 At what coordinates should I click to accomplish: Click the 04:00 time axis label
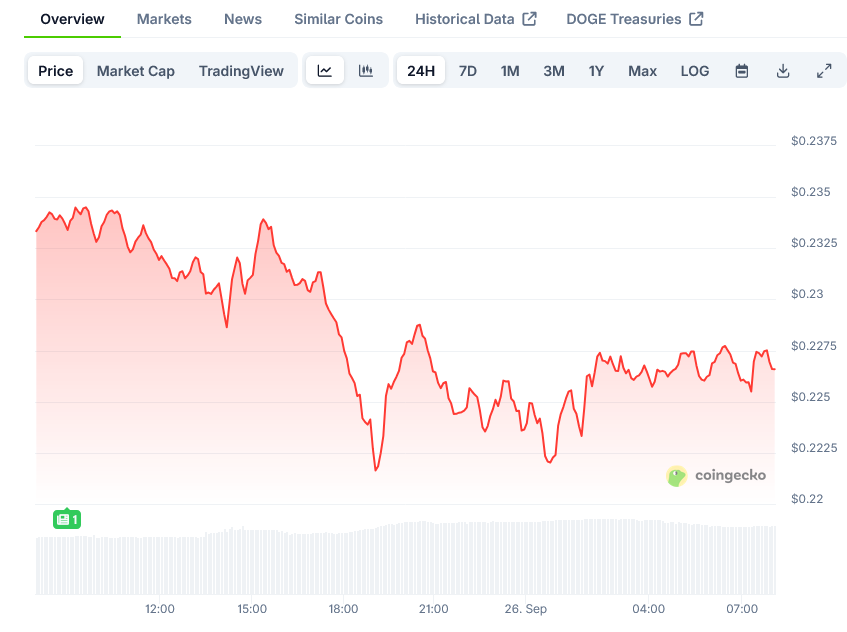(649, 609)
